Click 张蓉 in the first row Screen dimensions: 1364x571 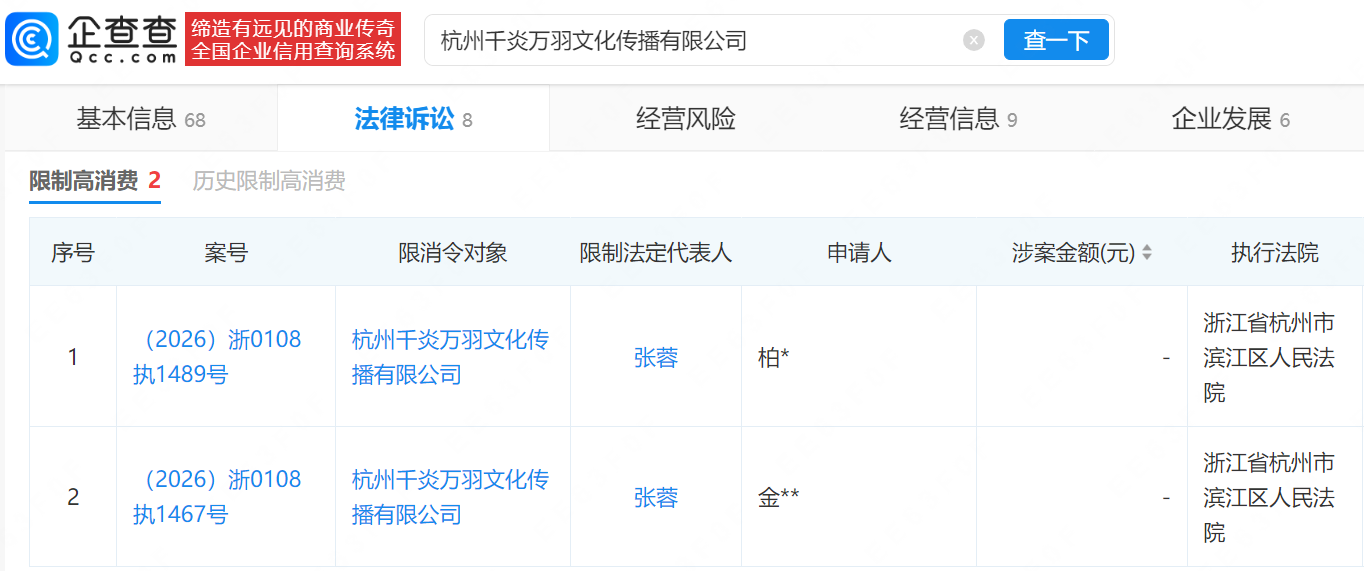coord(655,358)
